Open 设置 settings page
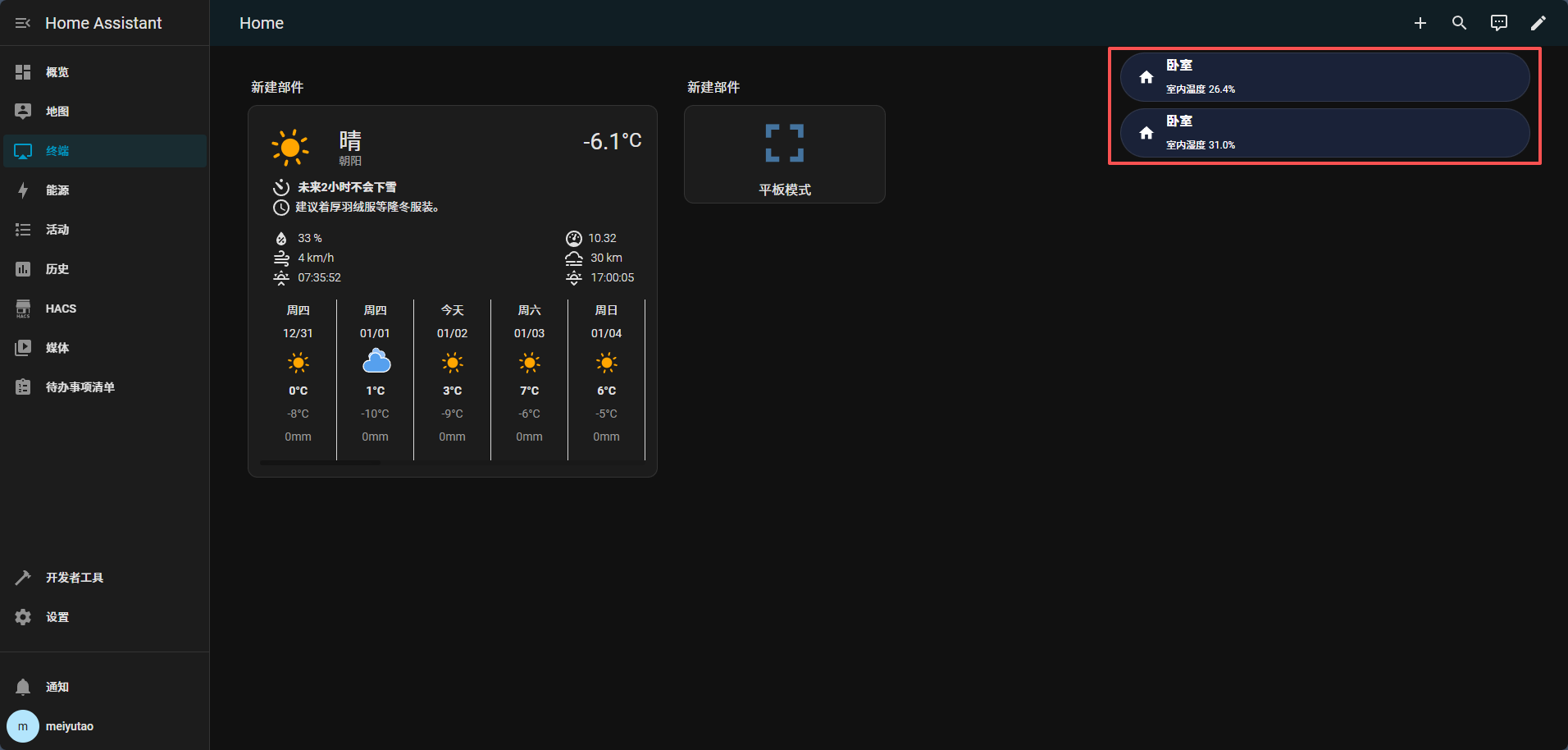Viewport: 1568px width, 750px height. pyautogui.click(x=57, y=617)
